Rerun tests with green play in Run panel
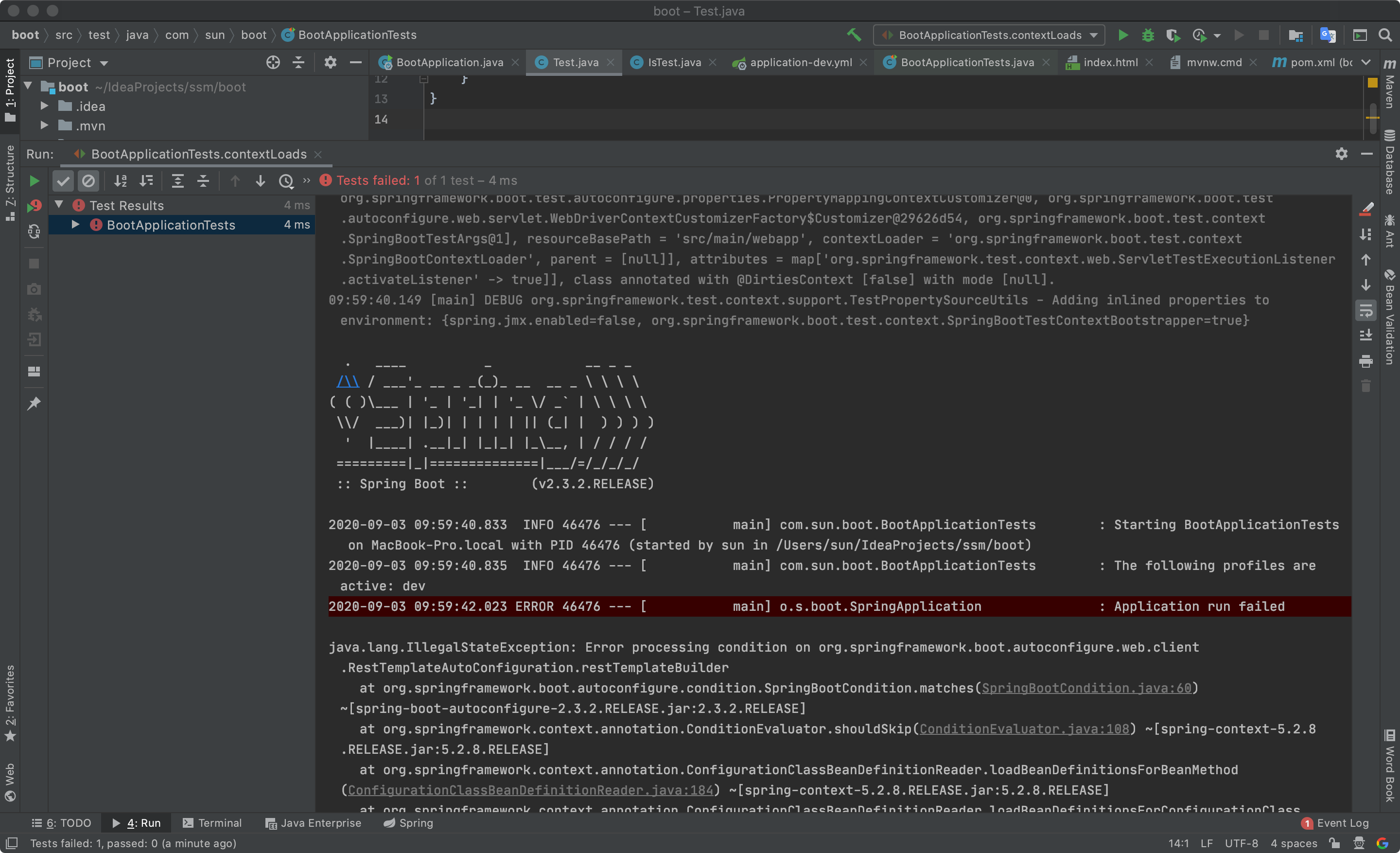This screenshot has width=1400, height=853. (x=34, y=181)
